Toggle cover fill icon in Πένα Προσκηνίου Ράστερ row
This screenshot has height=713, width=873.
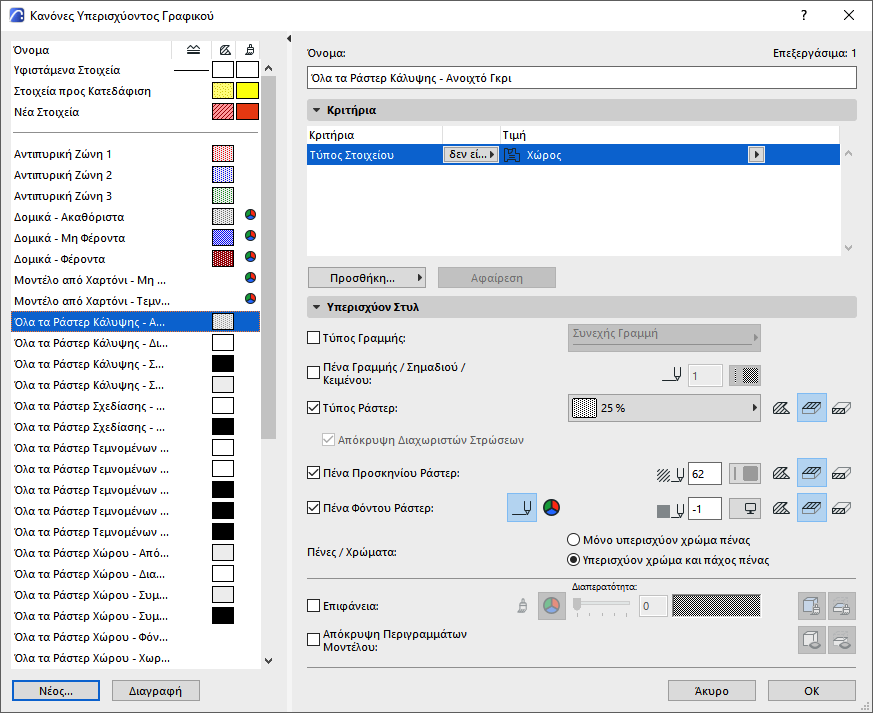812,473
